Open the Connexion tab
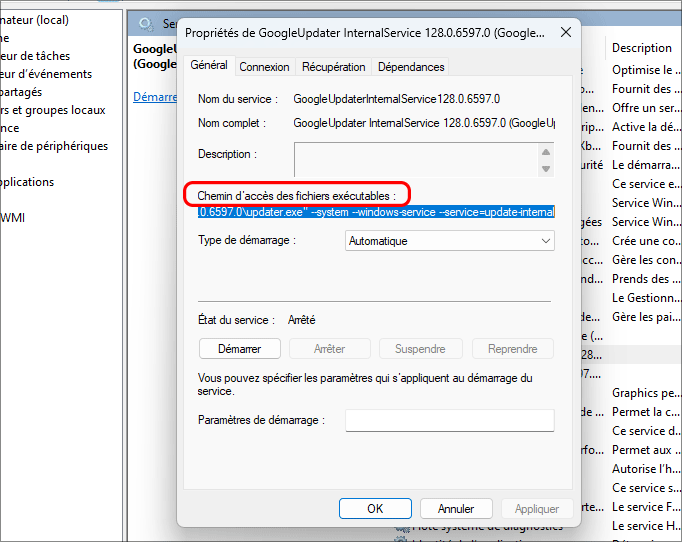 click(x=265, y=67)
